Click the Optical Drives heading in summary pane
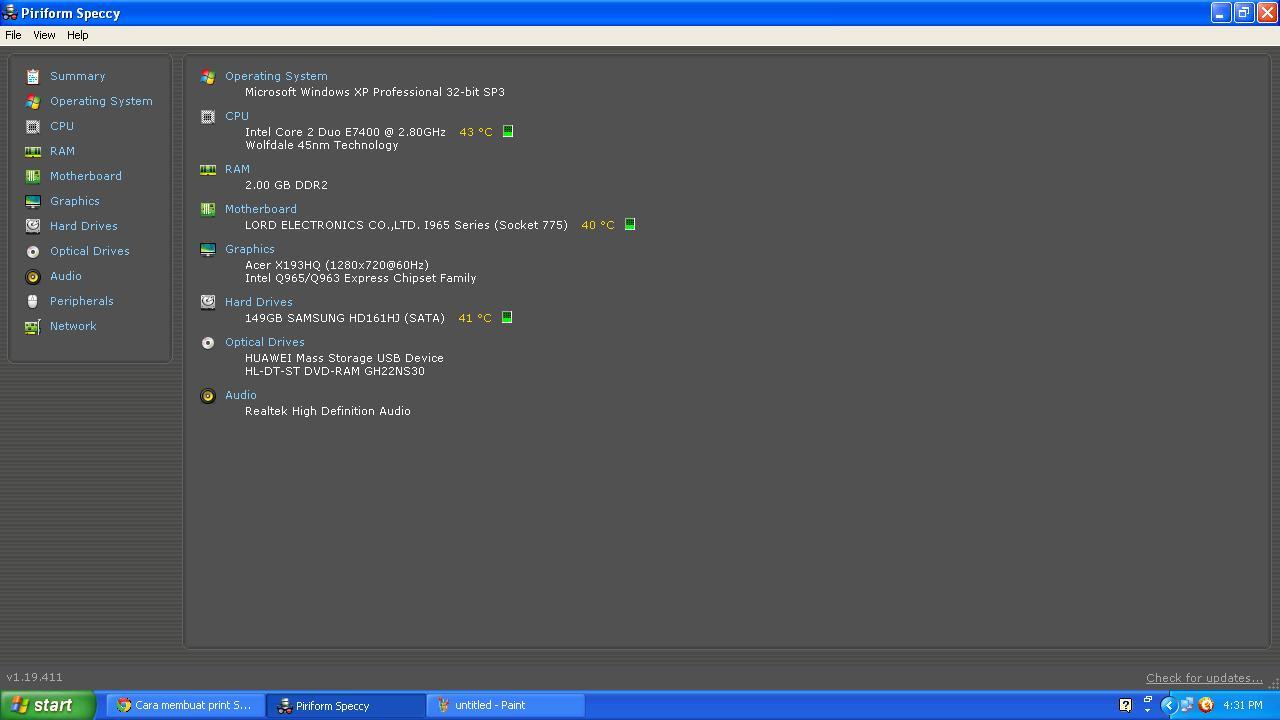The image size is (1280, 720). 265,342
